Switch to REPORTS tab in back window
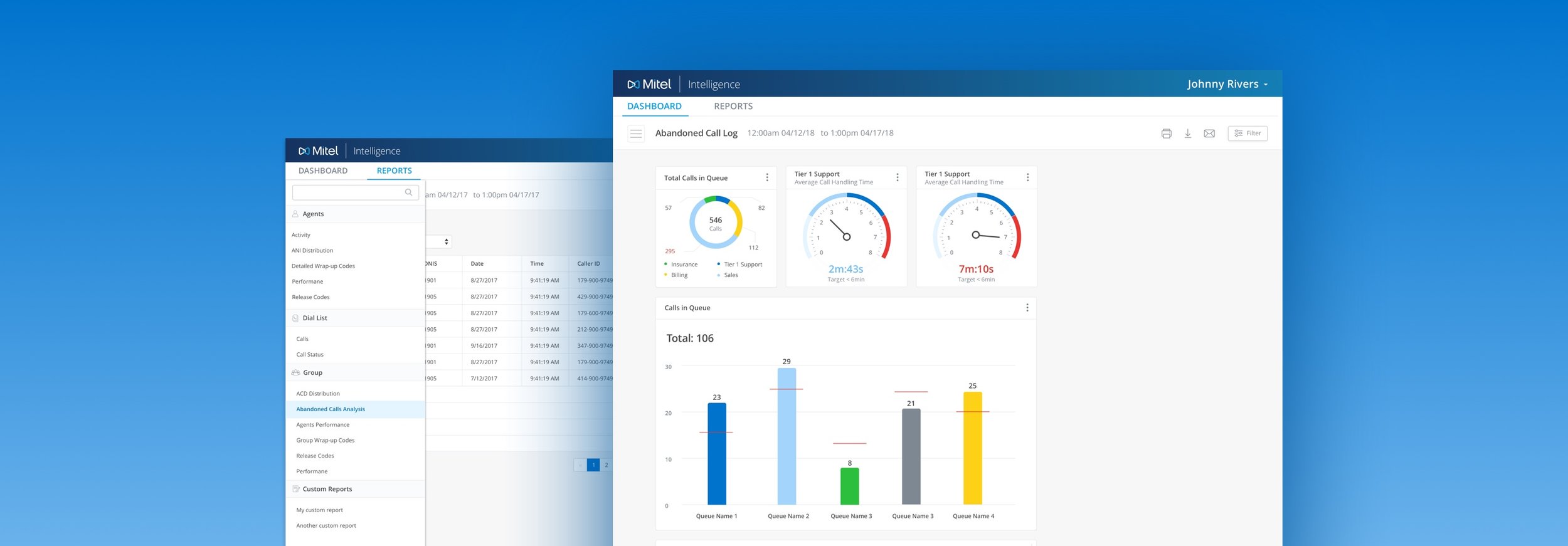This screenshot has height=546, width=1568. pyautogui.click(x=394, y=171)
